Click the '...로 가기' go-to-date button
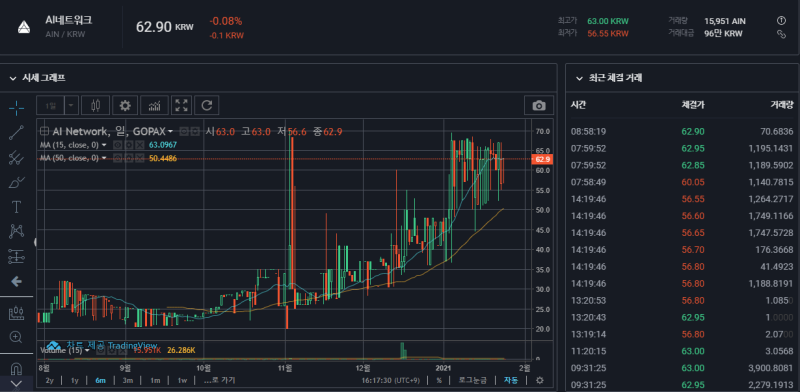 [x=219, y=380]
